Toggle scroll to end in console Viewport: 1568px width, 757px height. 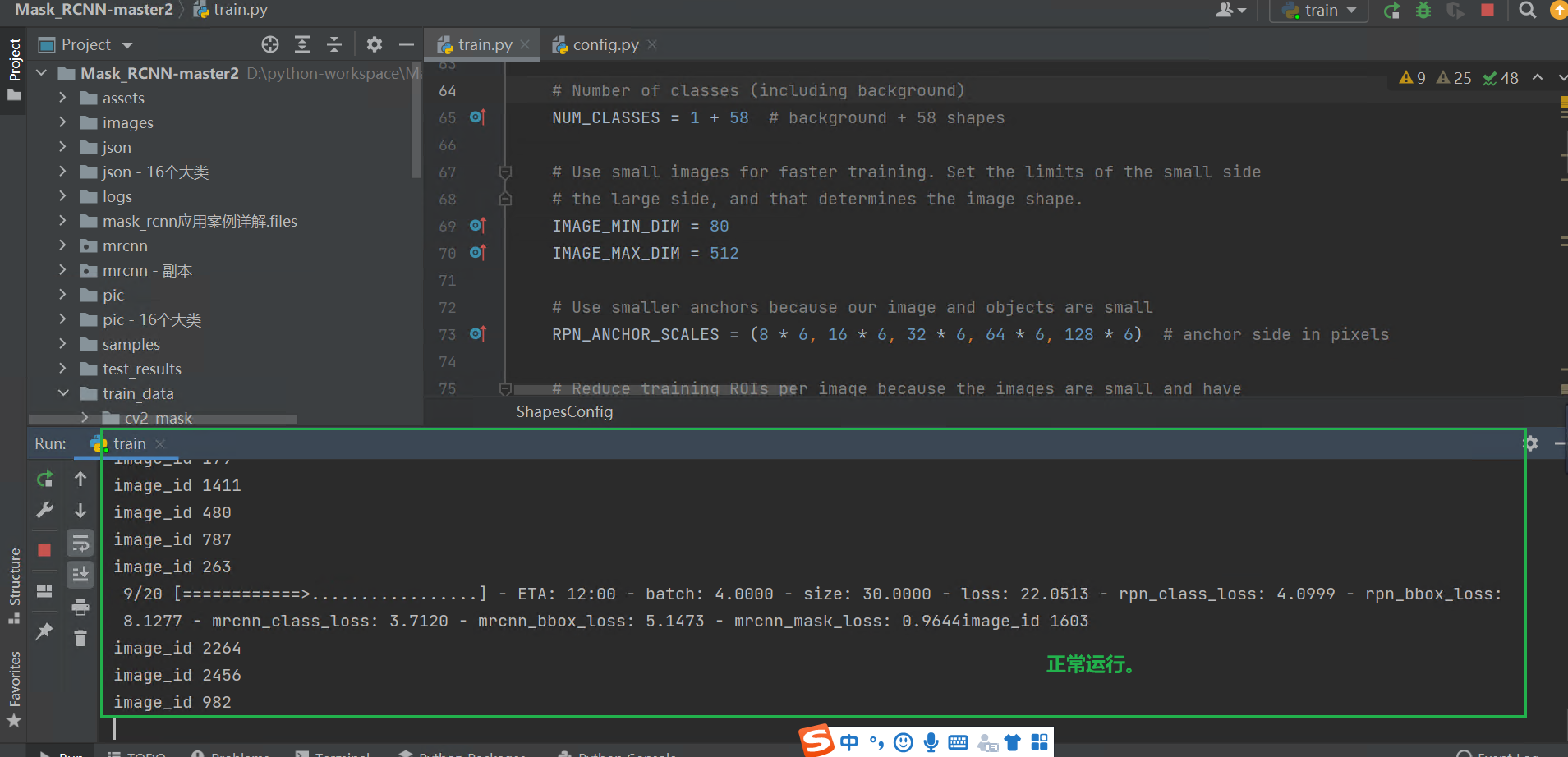tap(80, 574)
